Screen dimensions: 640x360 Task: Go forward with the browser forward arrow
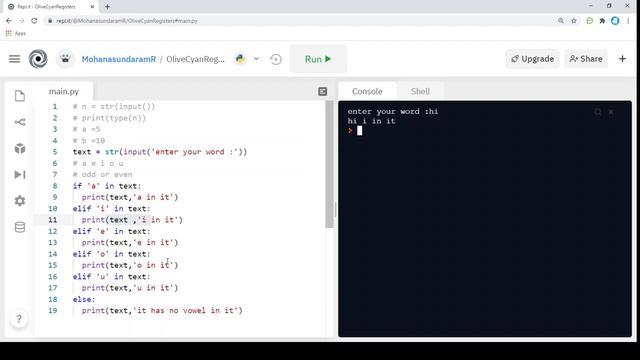(x=21, y=20)
